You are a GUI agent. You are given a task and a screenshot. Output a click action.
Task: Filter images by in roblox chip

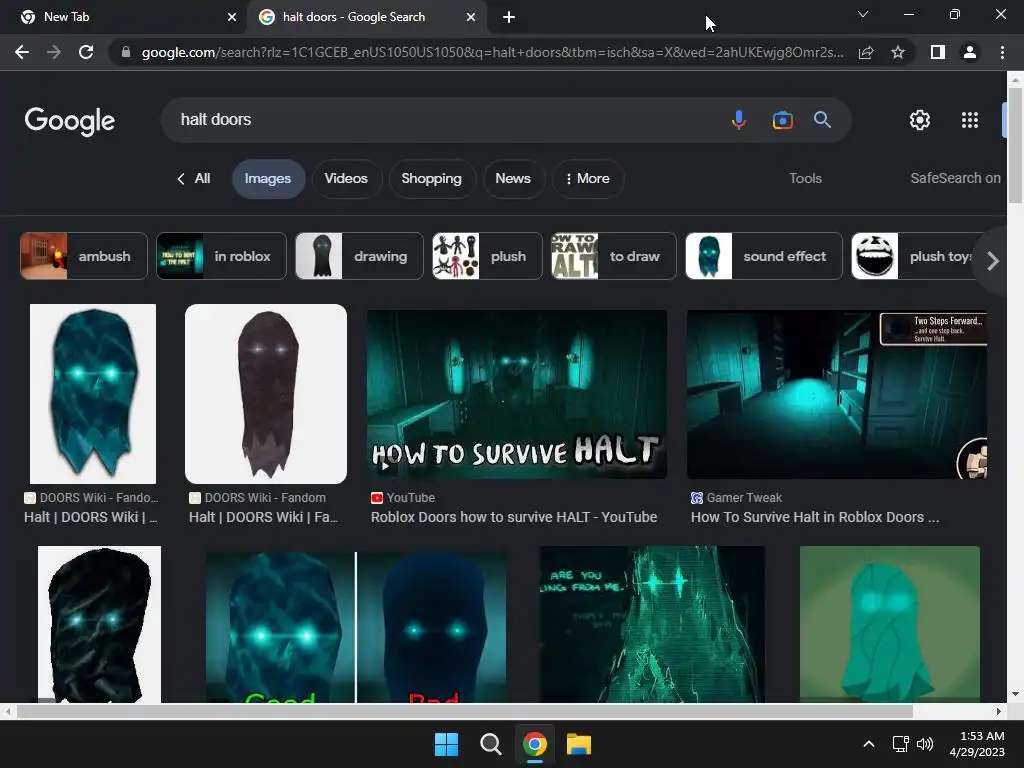tap(221, 256)
